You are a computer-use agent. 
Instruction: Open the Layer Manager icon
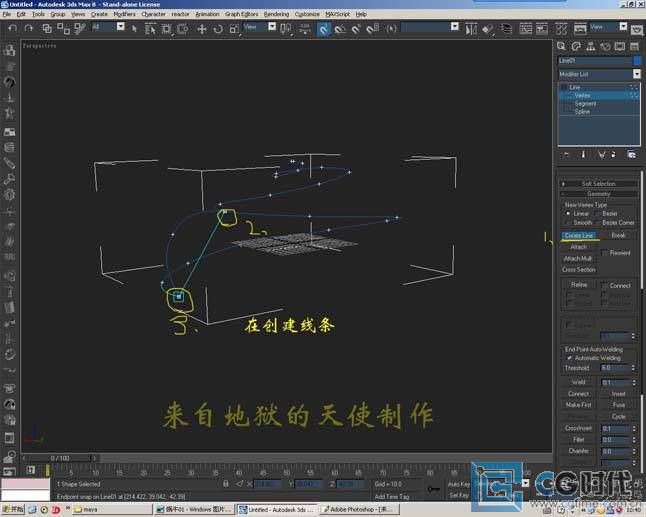506,29
